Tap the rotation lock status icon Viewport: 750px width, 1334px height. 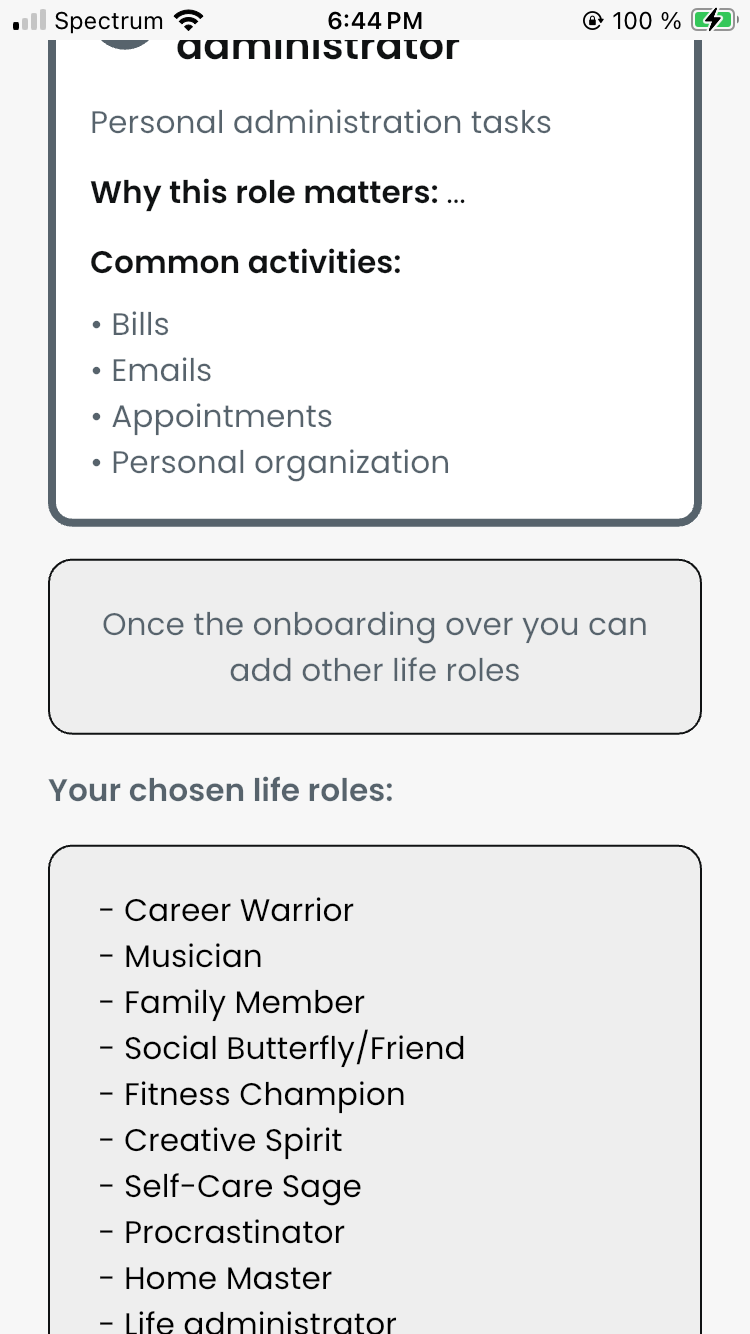pos(593,21)
